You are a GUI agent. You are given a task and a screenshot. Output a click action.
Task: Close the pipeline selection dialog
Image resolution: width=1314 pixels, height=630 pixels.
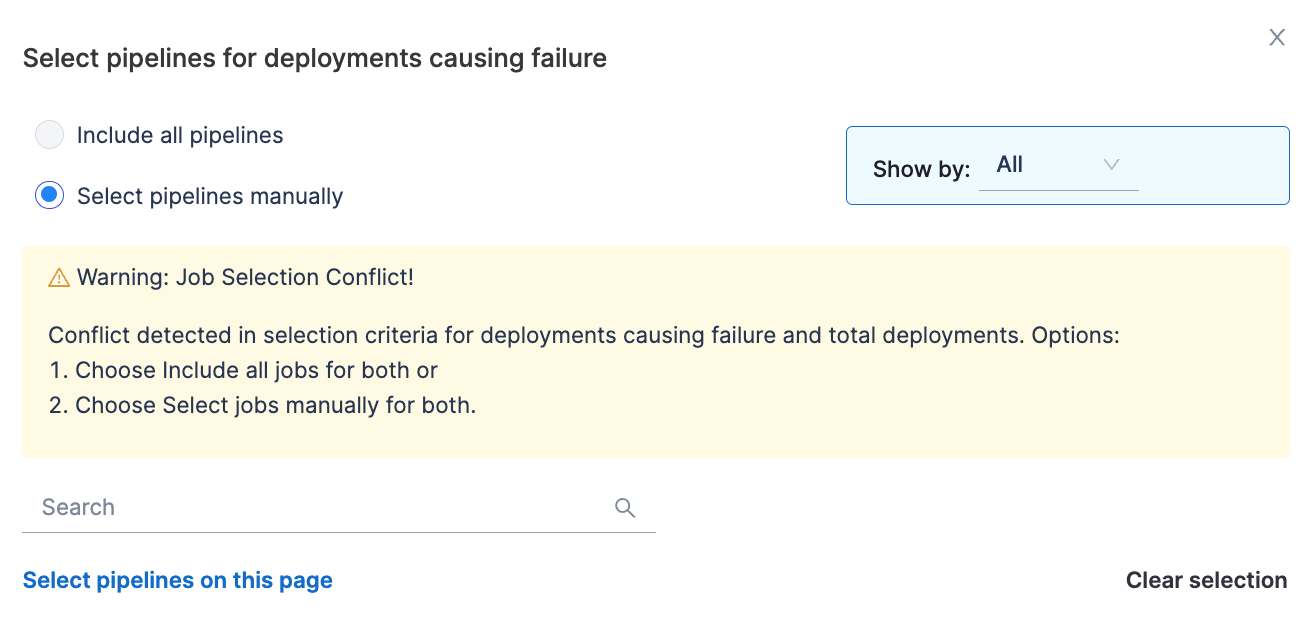(1276, 38)
